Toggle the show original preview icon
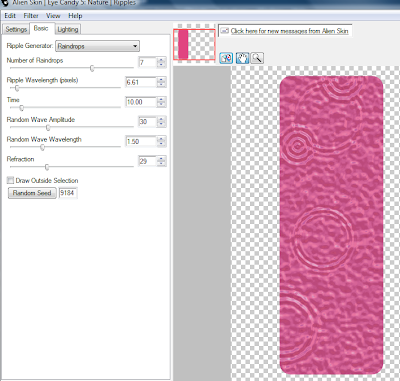The width and height of the screenshot is (400, 381). [226, 58]
